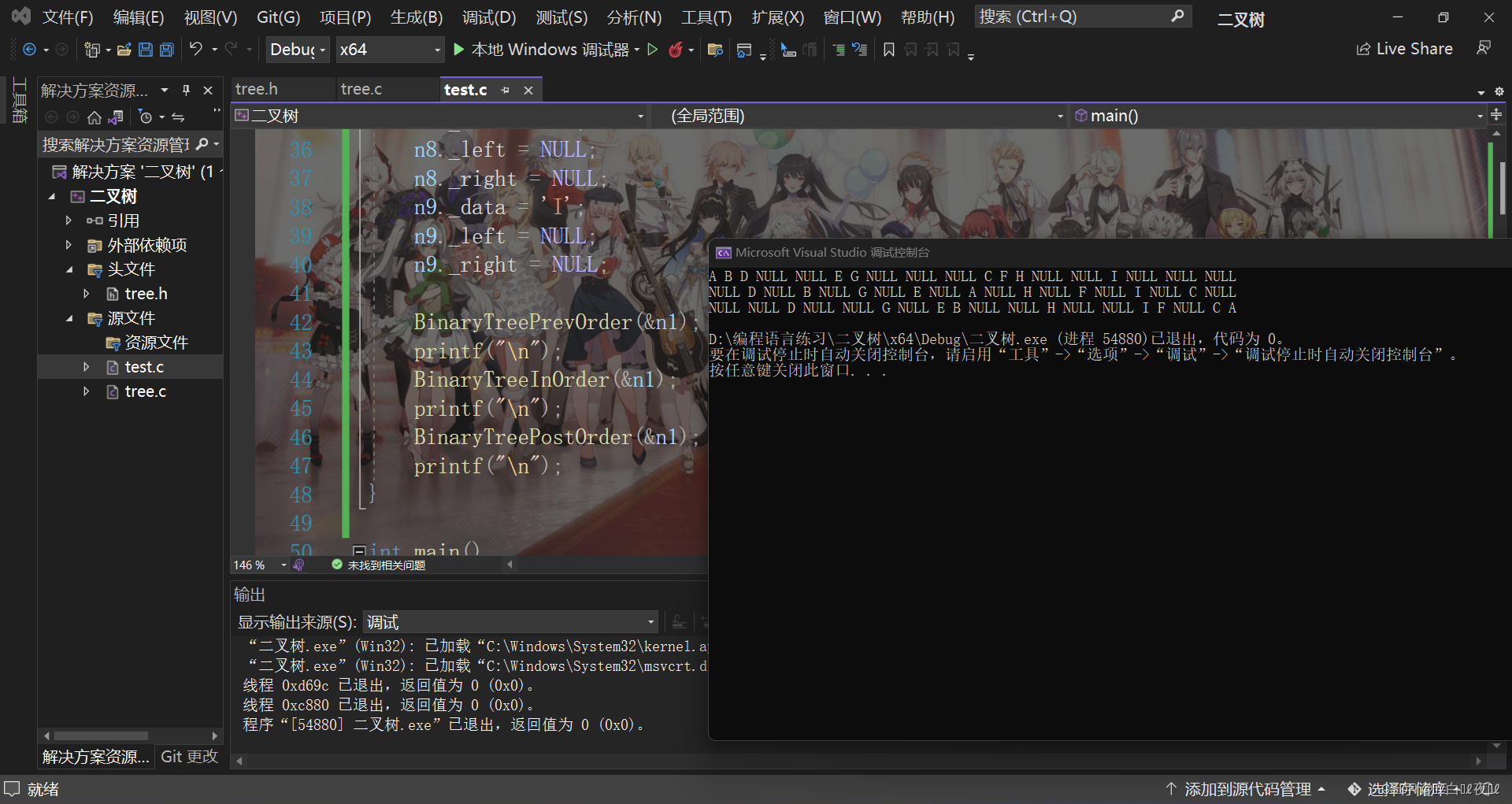Image resolution: width=1512 pixels, height=804 pixels.
Task: Open the 帮助(H) menu
Action: 928,17
